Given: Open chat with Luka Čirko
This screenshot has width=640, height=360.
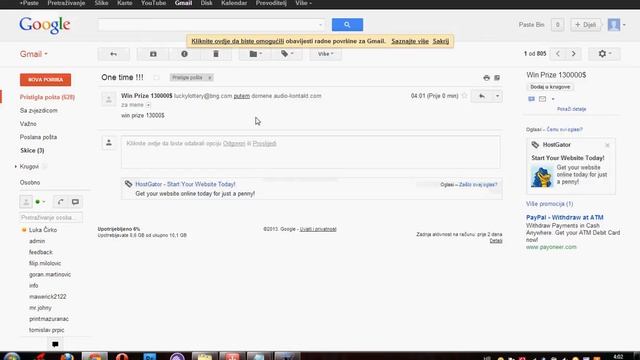Looking at the screenshot, I should click(x=43, y=230).
